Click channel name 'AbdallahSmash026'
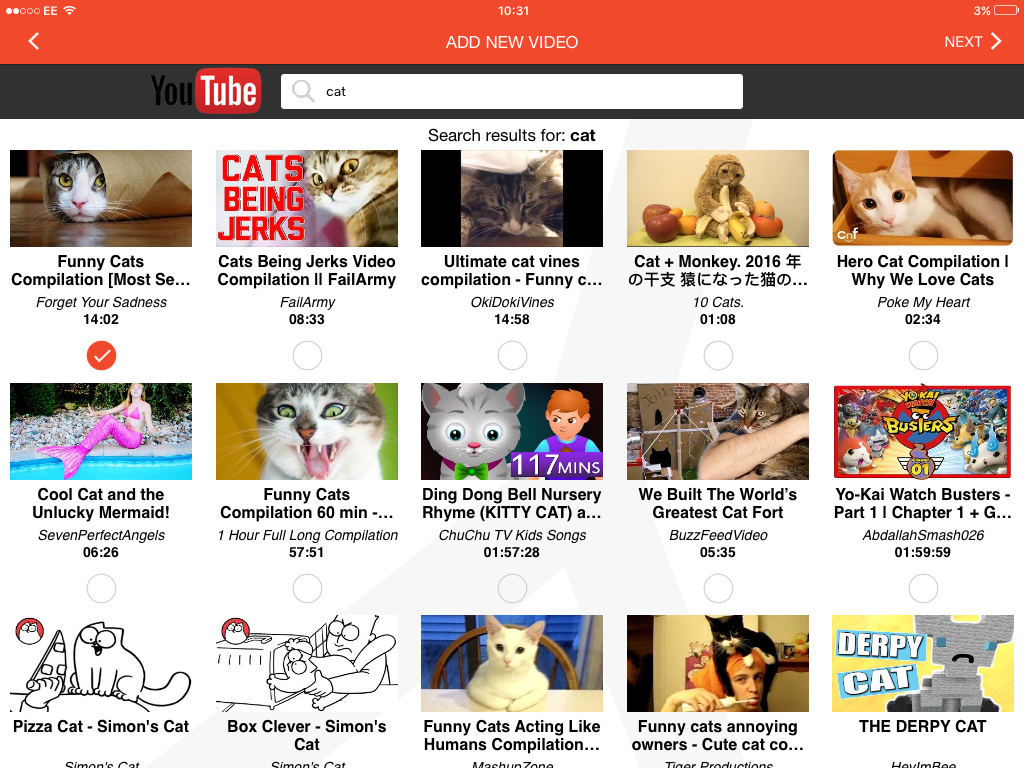 point(923,536)
